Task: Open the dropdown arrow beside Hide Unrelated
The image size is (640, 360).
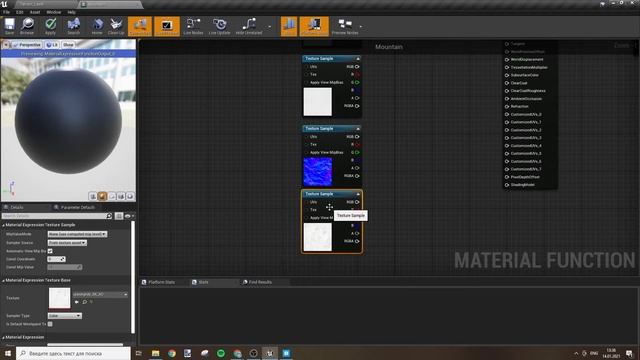Action: 269,27
